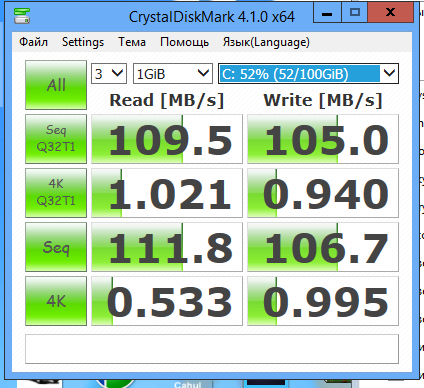
Task: Start the plain Seq test
Action: [x=56, y=247]
